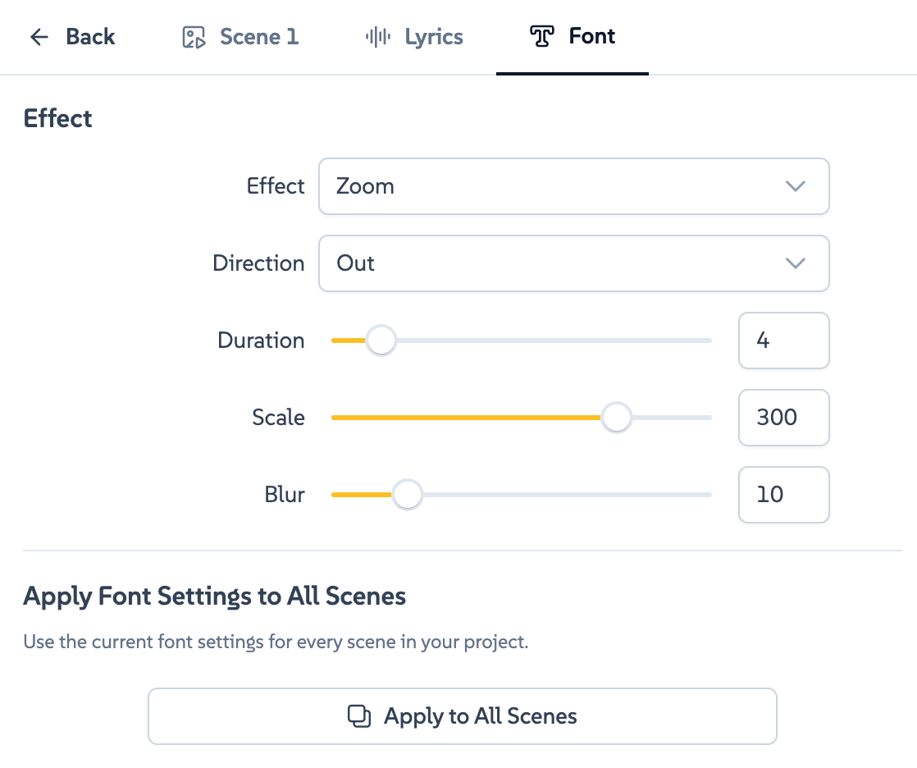Click the Scale slider handle
The width and height of the screenshot is (917, 768).
pyautogui.click(x=617, y=417)
